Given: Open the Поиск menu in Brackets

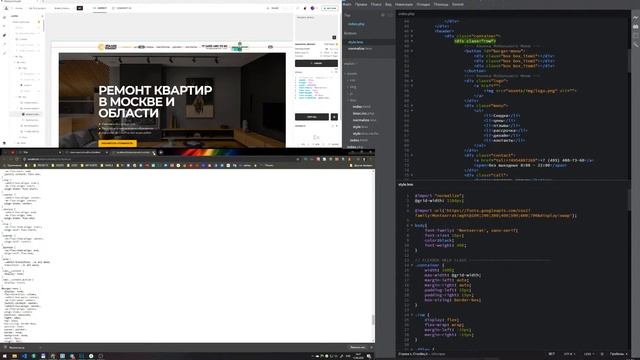Looking at the screenshot, I should 376,4.
